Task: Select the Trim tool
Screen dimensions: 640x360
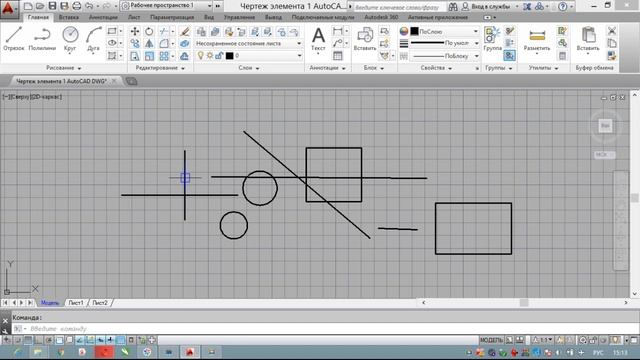Action: click(x=164, y=31)
